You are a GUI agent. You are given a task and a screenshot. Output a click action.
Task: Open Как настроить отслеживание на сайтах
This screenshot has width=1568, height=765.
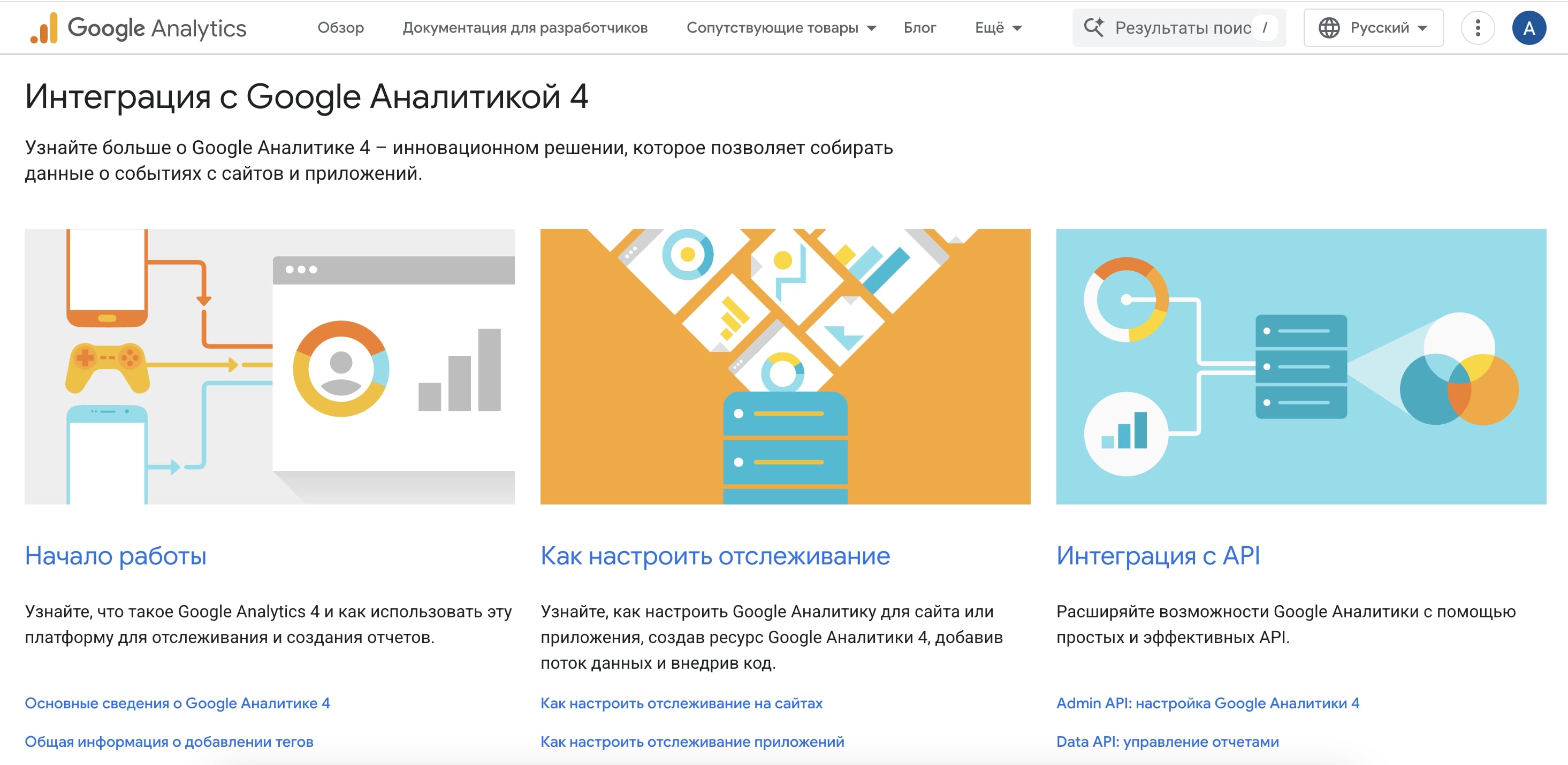(x=681, y=703)
